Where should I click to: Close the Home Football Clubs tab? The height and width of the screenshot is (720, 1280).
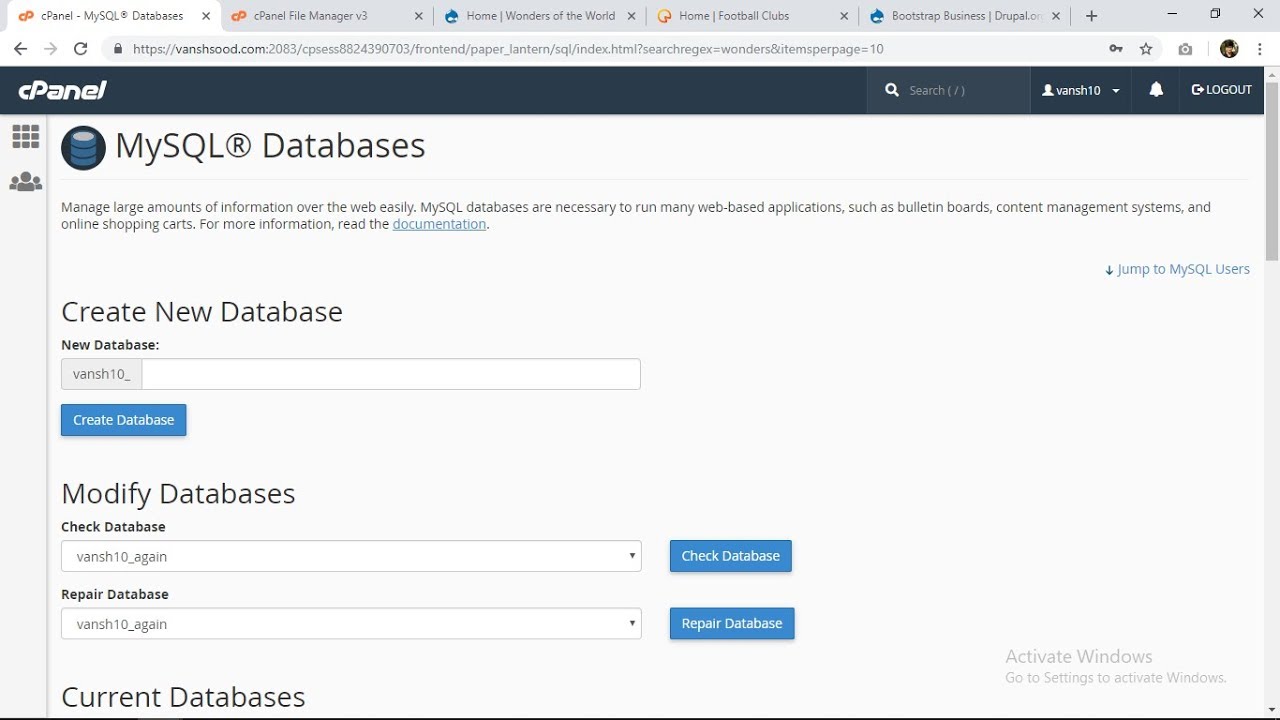(844, 16)
